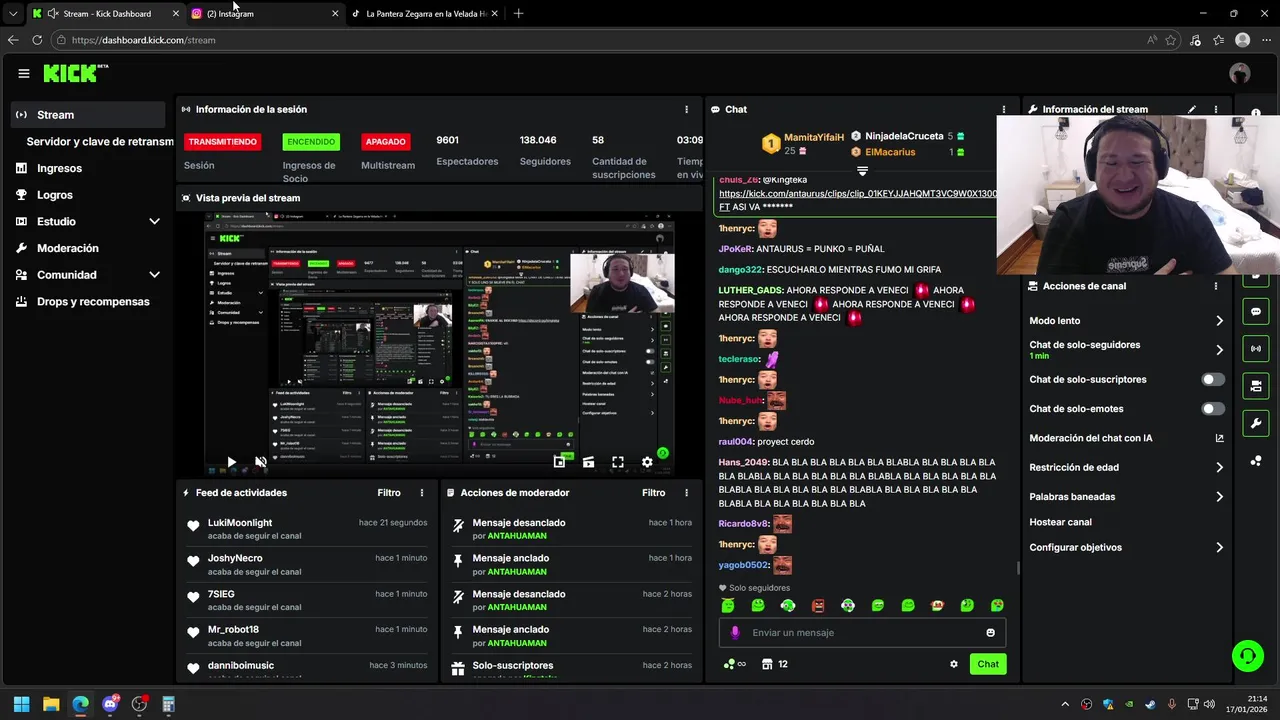Play the stream preview video
Screen dimensions: 1280x720
coord(231,462)
